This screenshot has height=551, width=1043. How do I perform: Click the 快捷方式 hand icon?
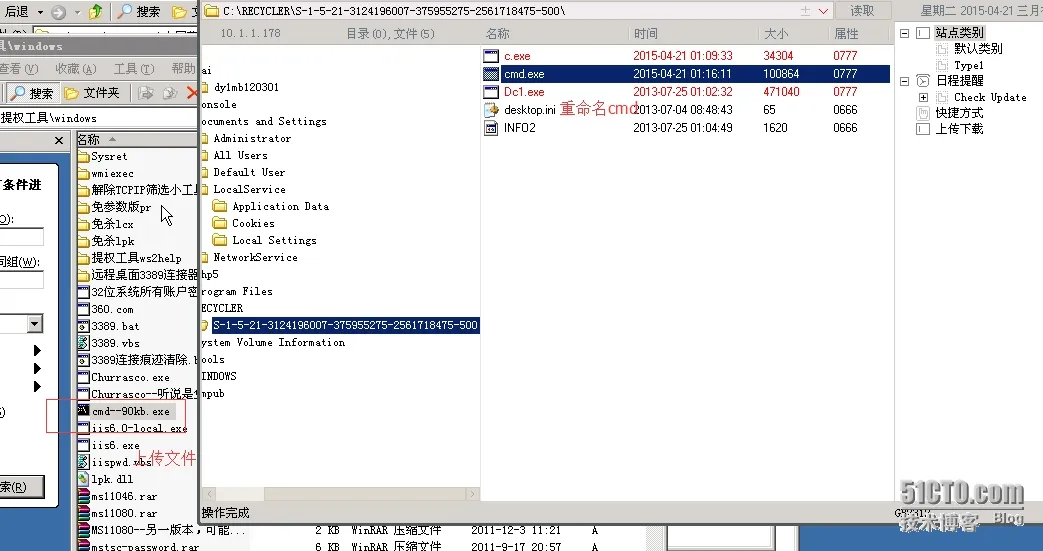pos(923,113)
